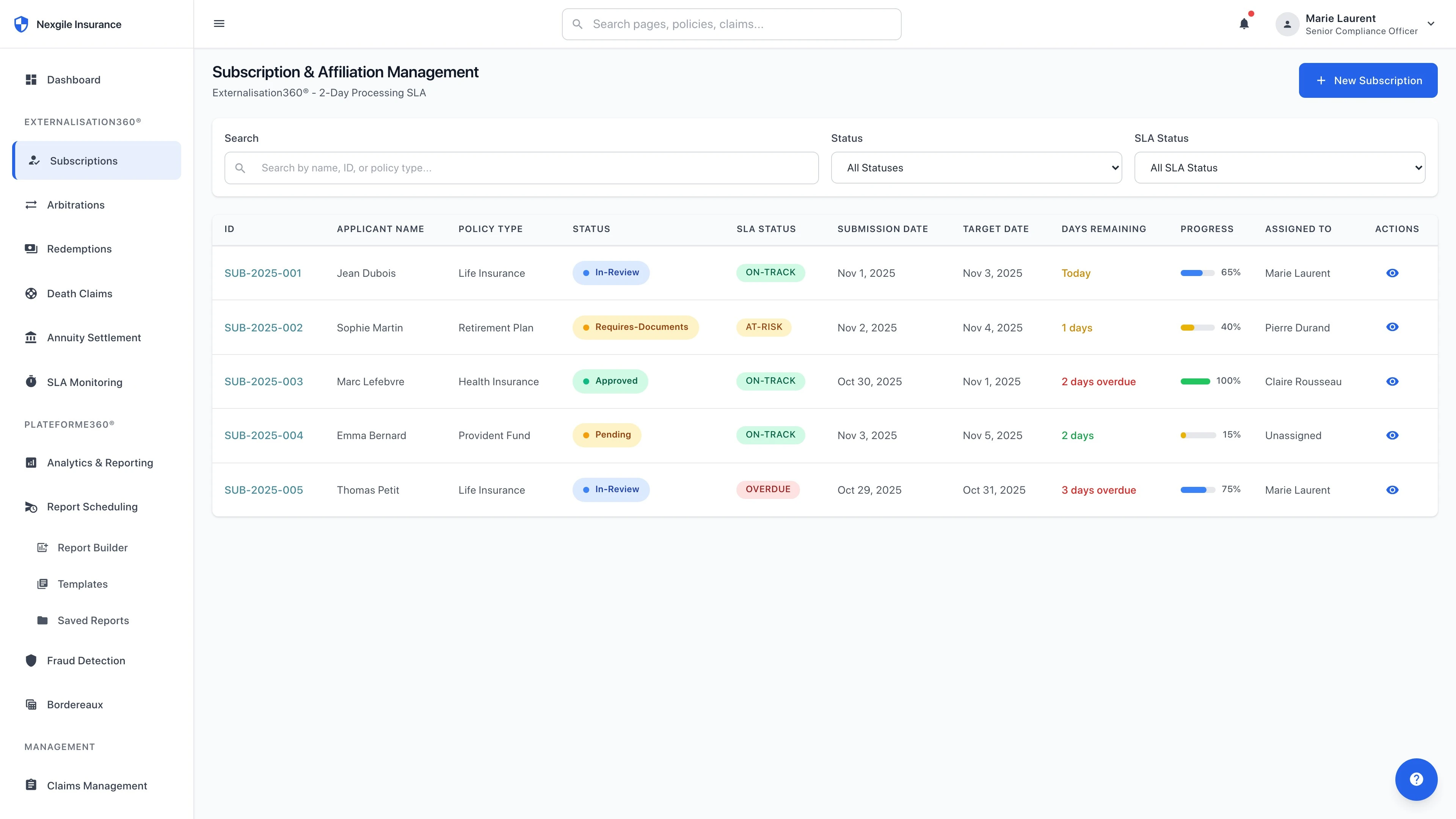Image resolution: width=1456 pixels, height=819 pixels.
Task: Open the All Statuses dropdown
Action: 976,168
